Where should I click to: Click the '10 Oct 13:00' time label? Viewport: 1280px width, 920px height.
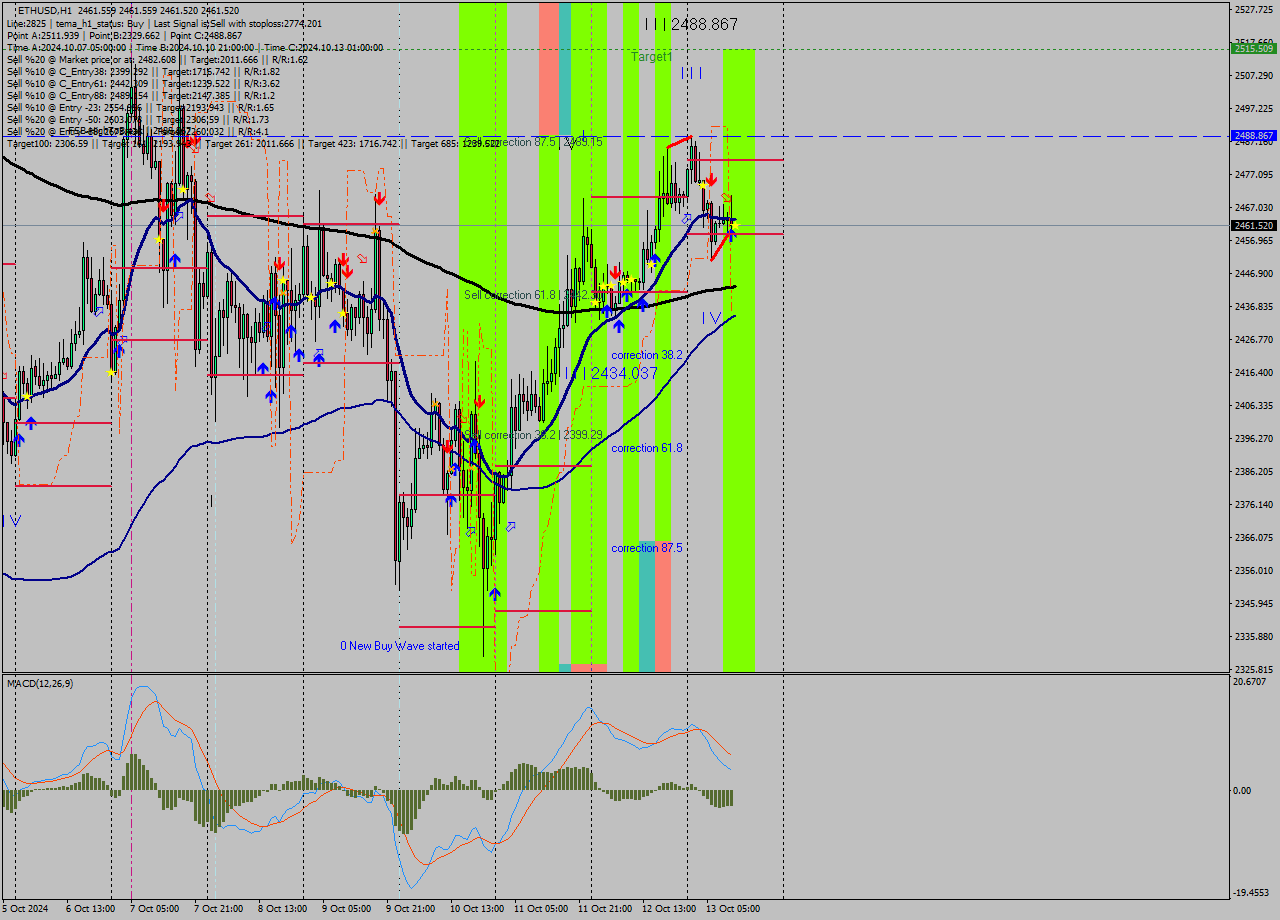point(476,909)
